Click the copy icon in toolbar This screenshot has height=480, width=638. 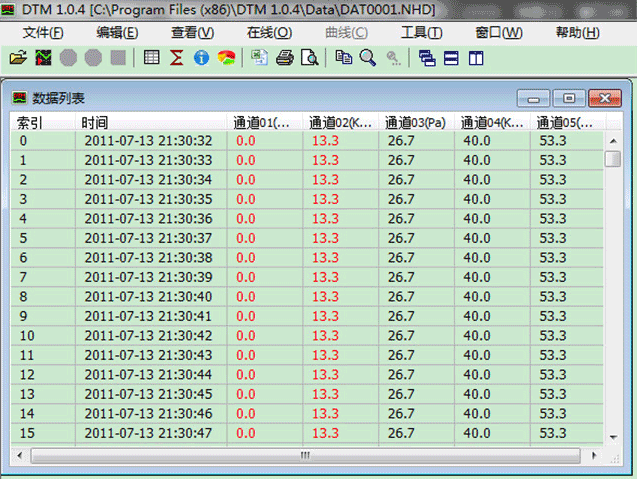344,58
